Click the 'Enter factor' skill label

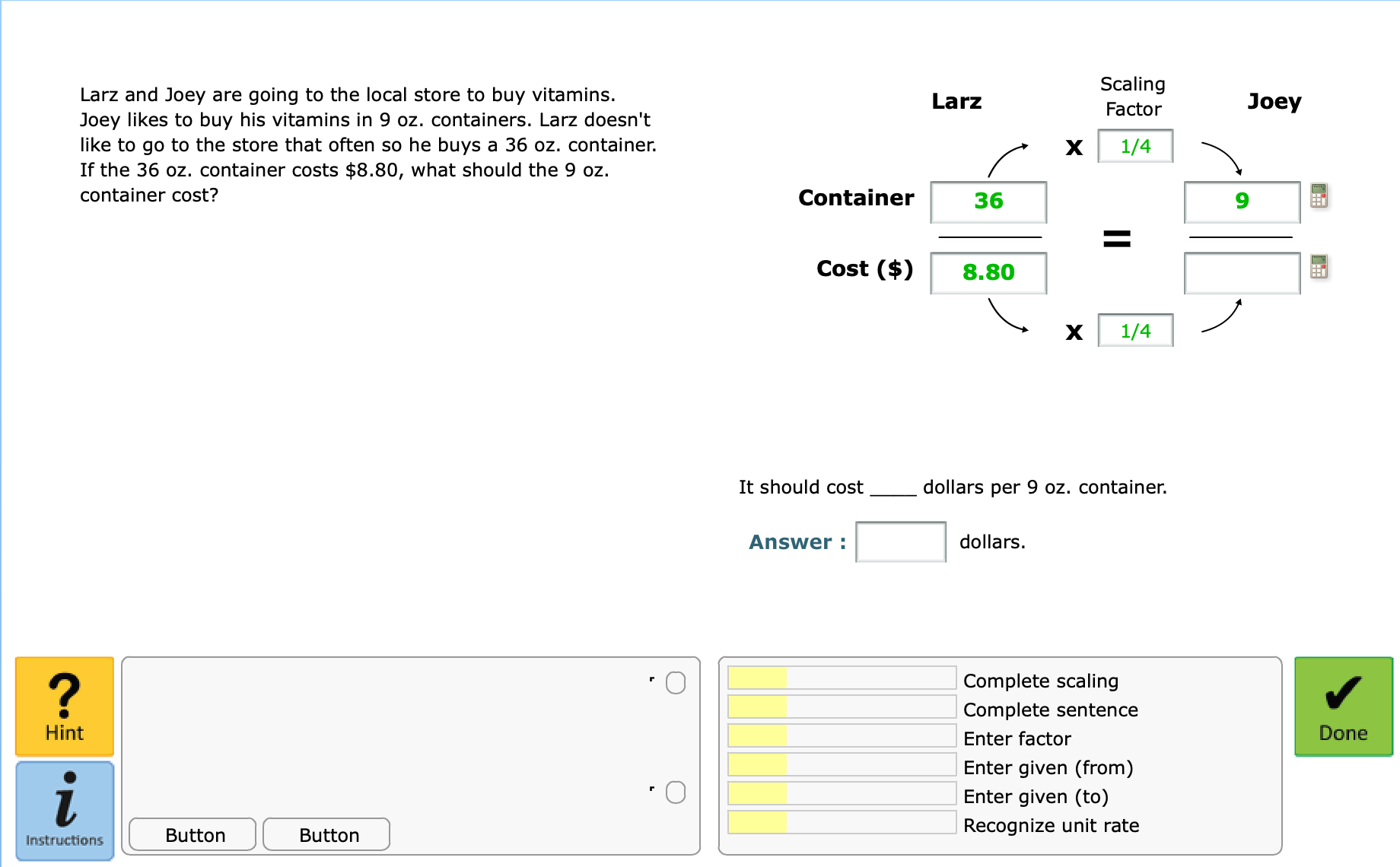point(1017,738)
